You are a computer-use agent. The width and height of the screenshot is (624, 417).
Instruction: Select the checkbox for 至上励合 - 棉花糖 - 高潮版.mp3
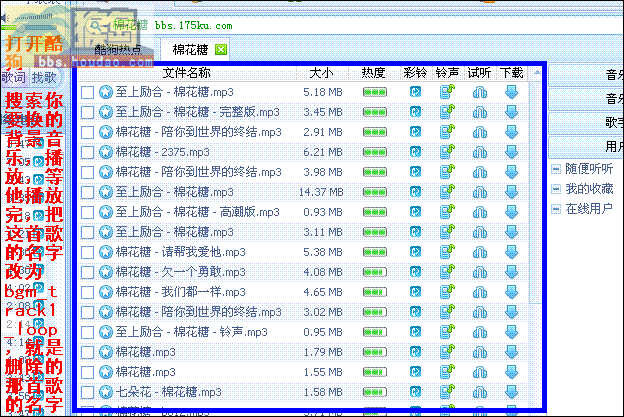(87, 212)
